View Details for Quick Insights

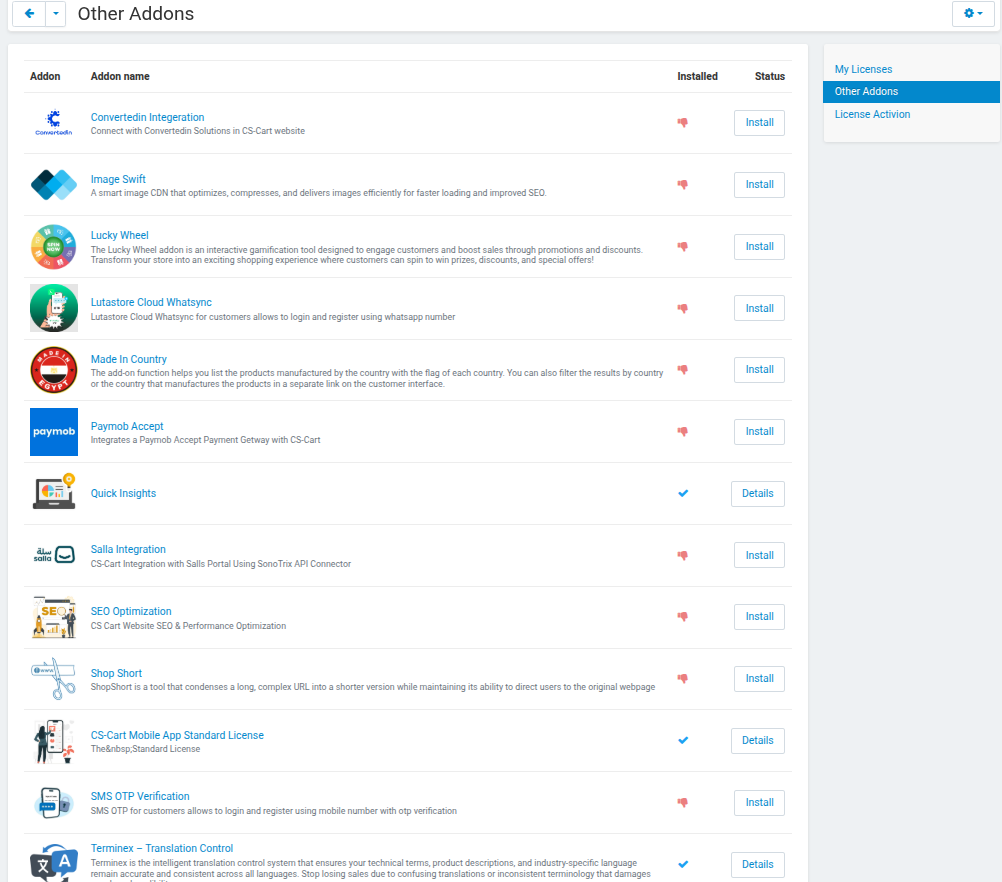tap(757, 493)
